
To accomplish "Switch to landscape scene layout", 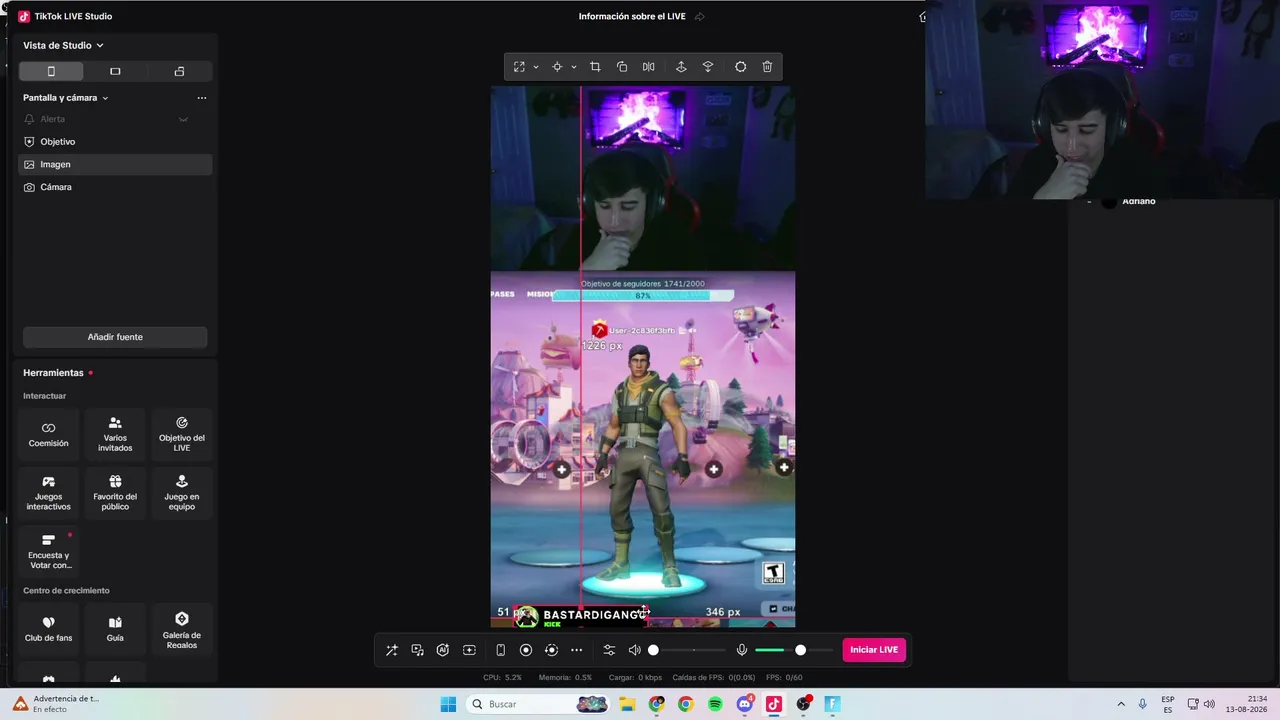I will (115, 71).
